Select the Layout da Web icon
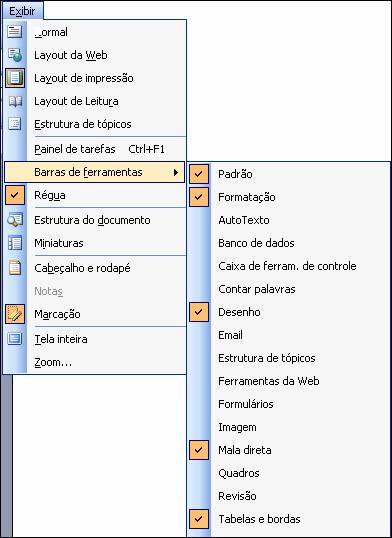This screenshot has height=538, width=392. click(15, 55)
